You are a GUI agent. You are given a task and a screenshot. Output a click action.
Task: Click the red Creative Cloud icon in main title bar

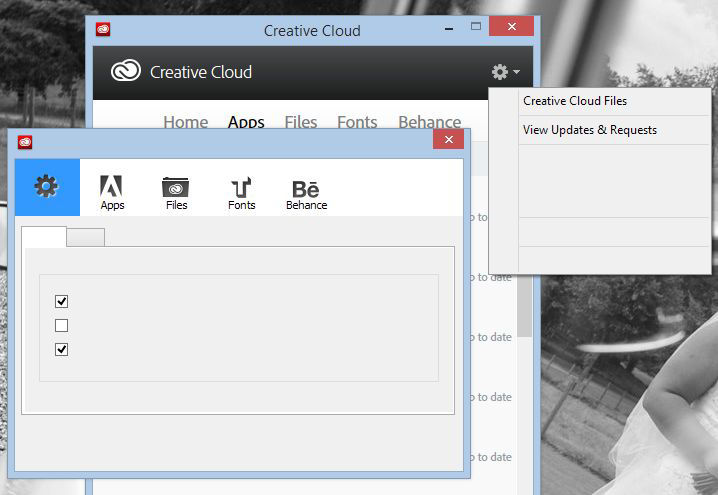coord(103,30)
